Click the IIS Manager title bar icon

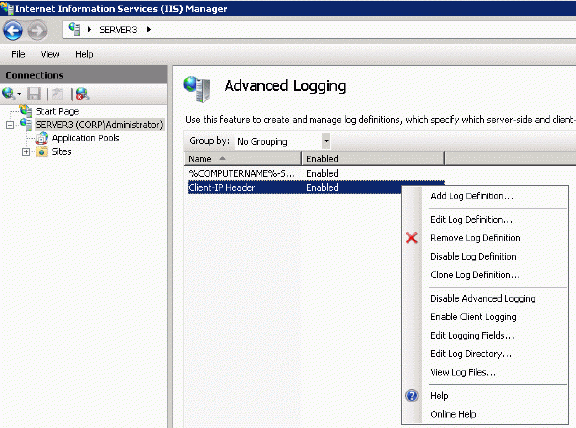point(7,8)
